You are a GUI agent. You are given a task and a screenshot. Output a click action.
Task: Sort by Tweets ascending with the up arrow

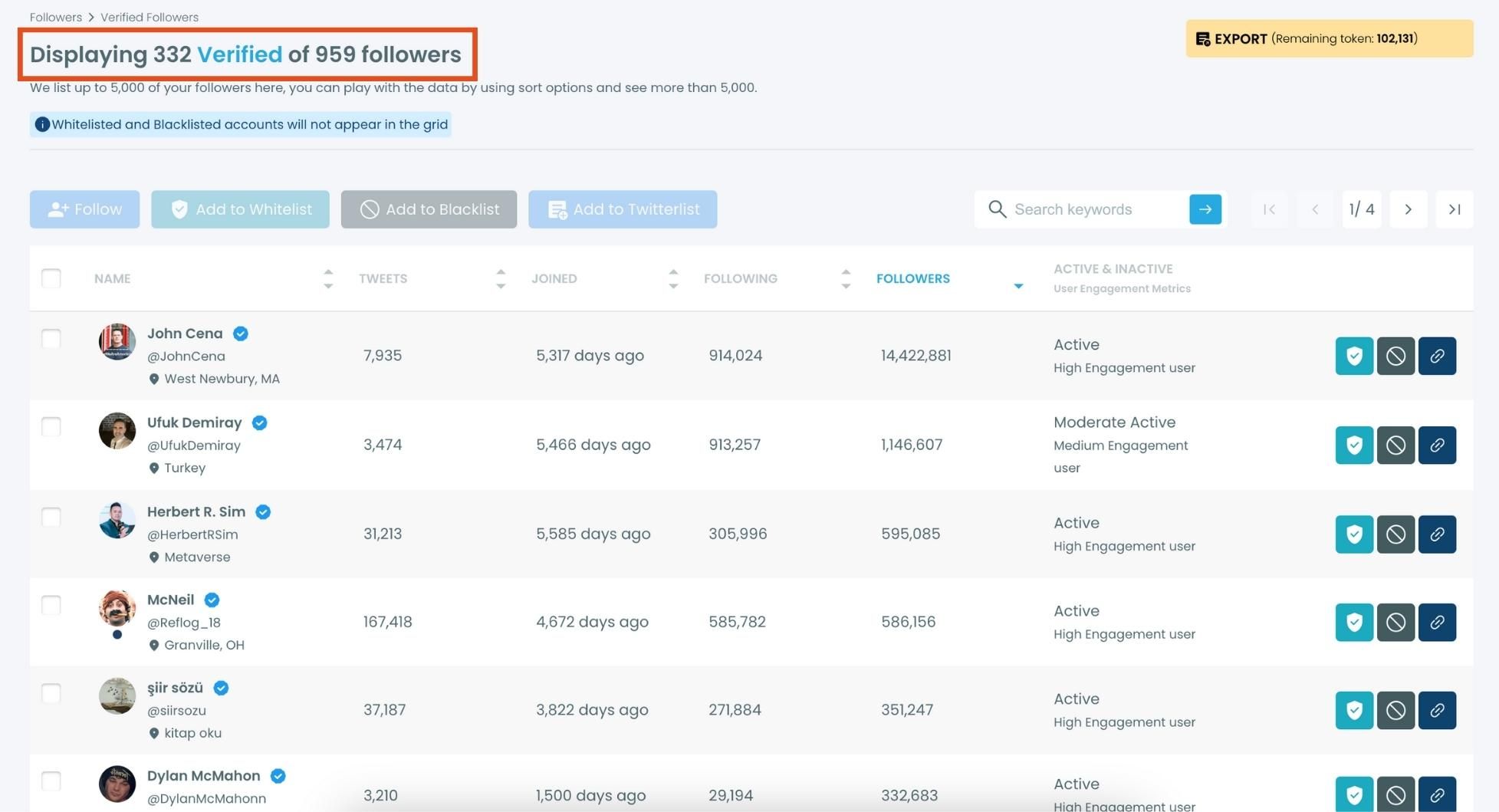(500, 271)
